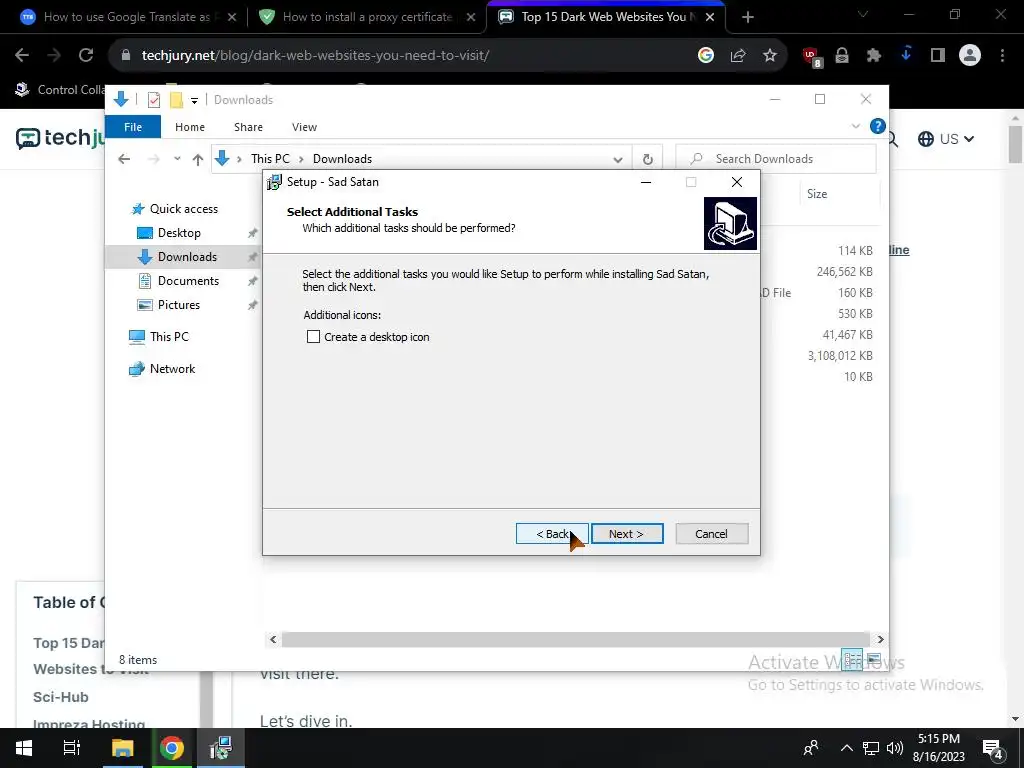1024x768 pixels.
Task: Open Chrome downloads arrow icon
Action: coord(906,55)
